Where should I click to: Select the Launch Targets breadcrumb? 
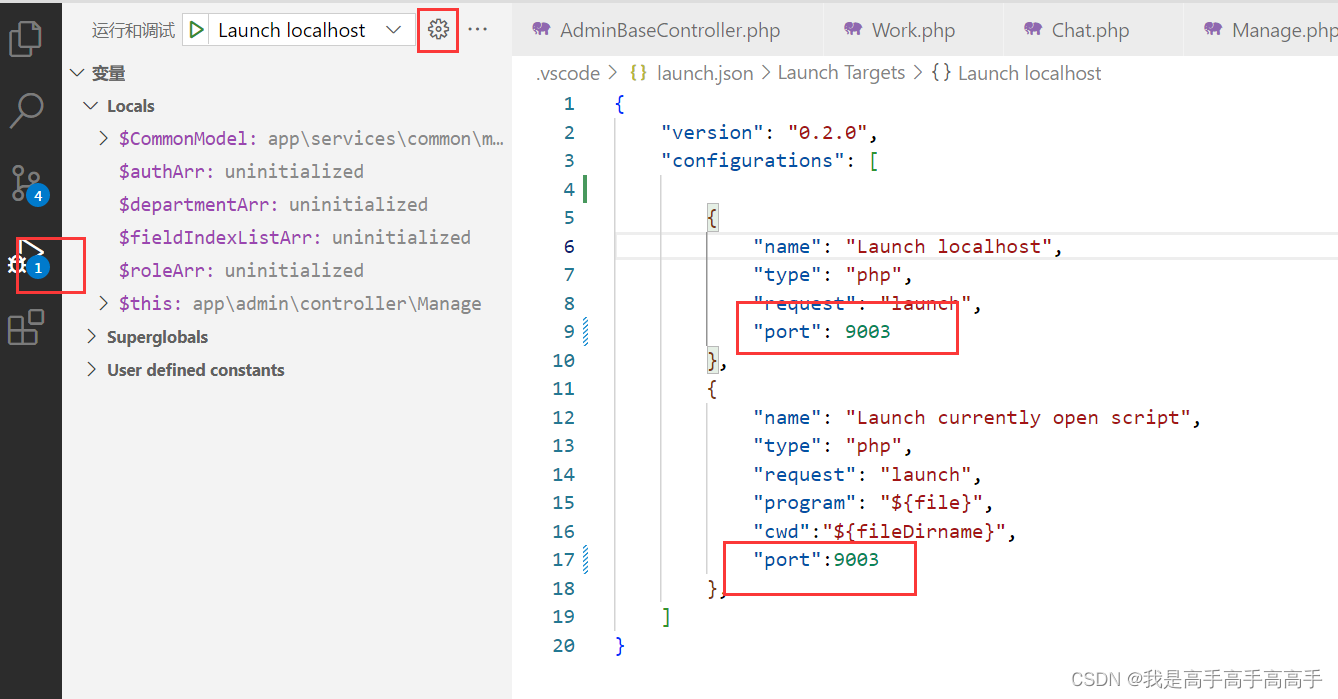point(841,72)
